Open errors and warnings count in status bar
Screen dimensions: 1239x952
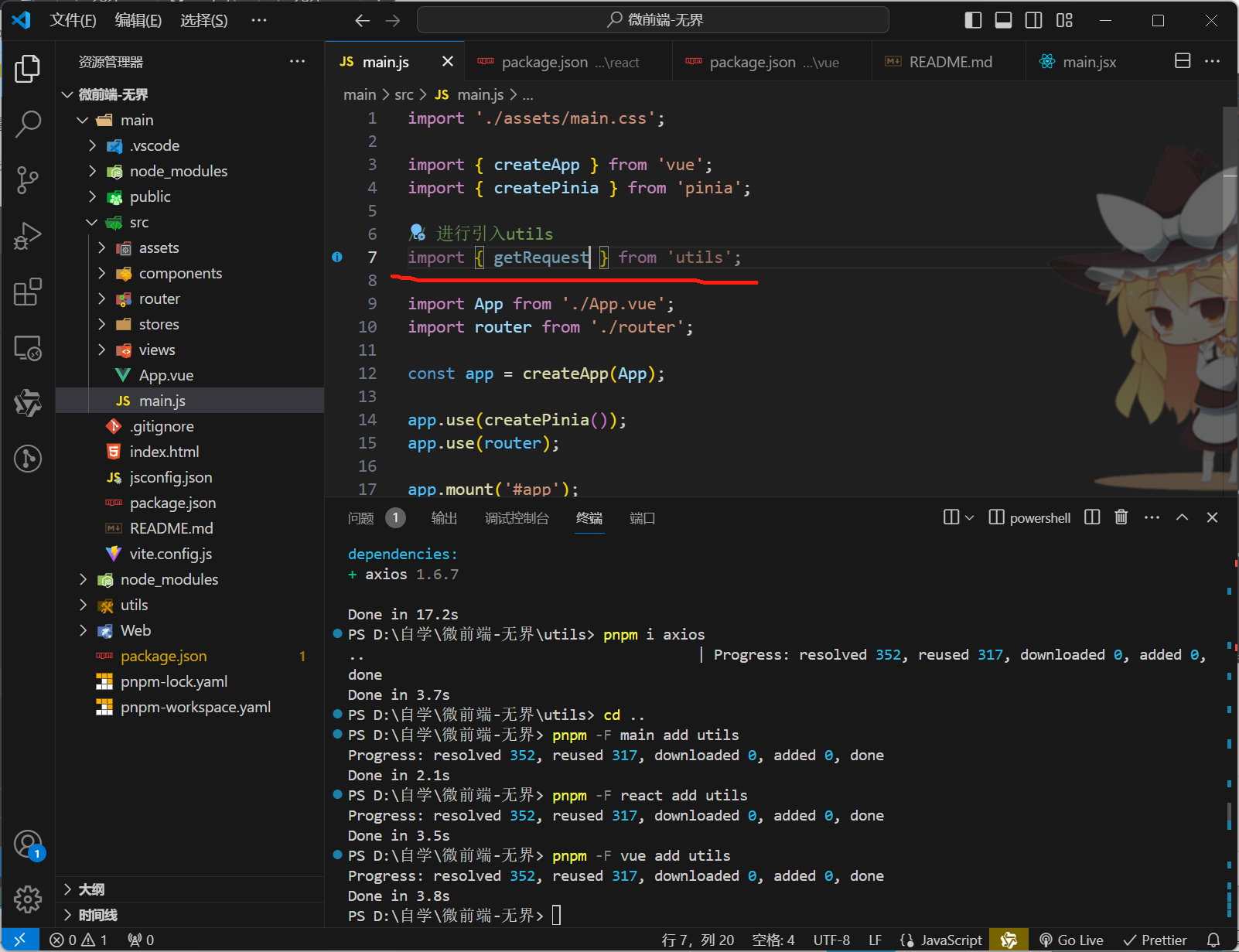pos(79,940)
